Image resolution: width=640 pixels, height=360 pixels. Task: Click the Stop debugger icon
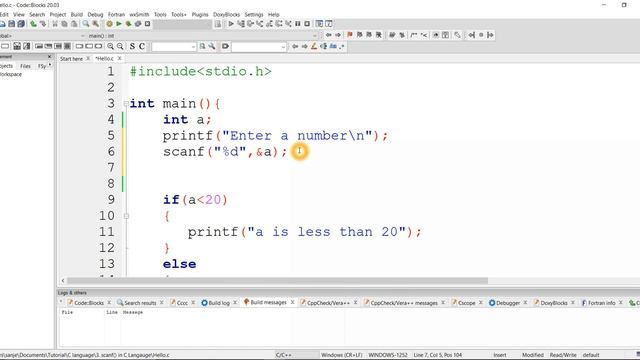click(307, 24)
